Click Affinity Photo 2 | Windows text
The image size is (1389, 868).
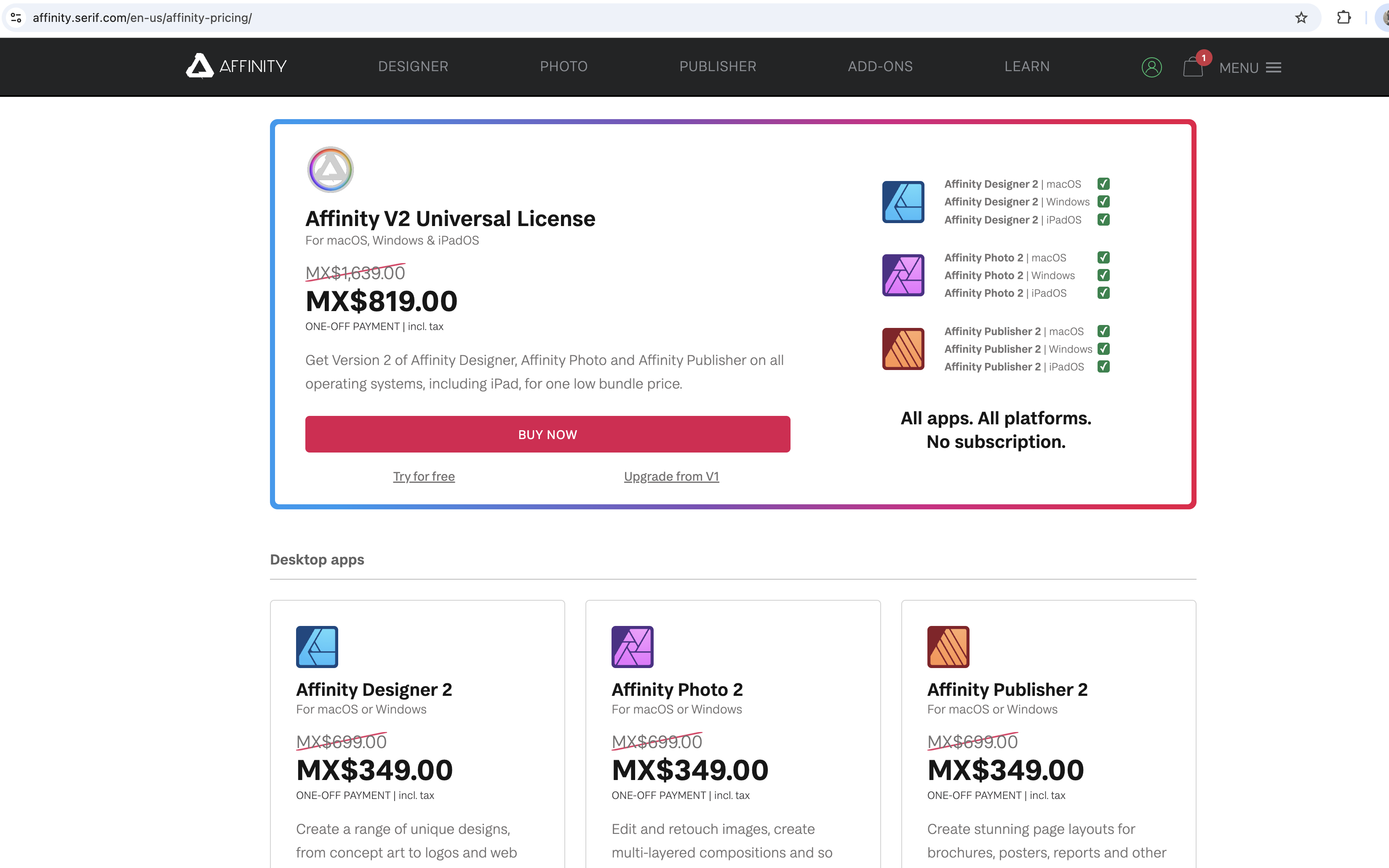(x=1010, y=275)
